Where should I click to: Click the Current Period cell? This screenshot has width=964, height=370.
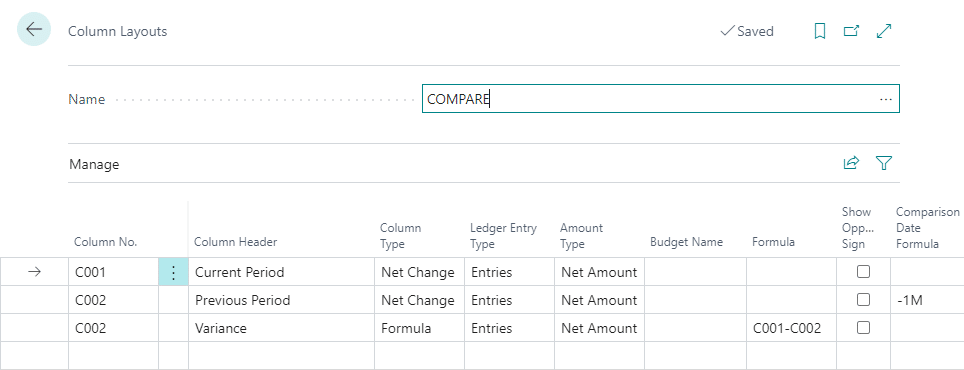tap(281, 272)
